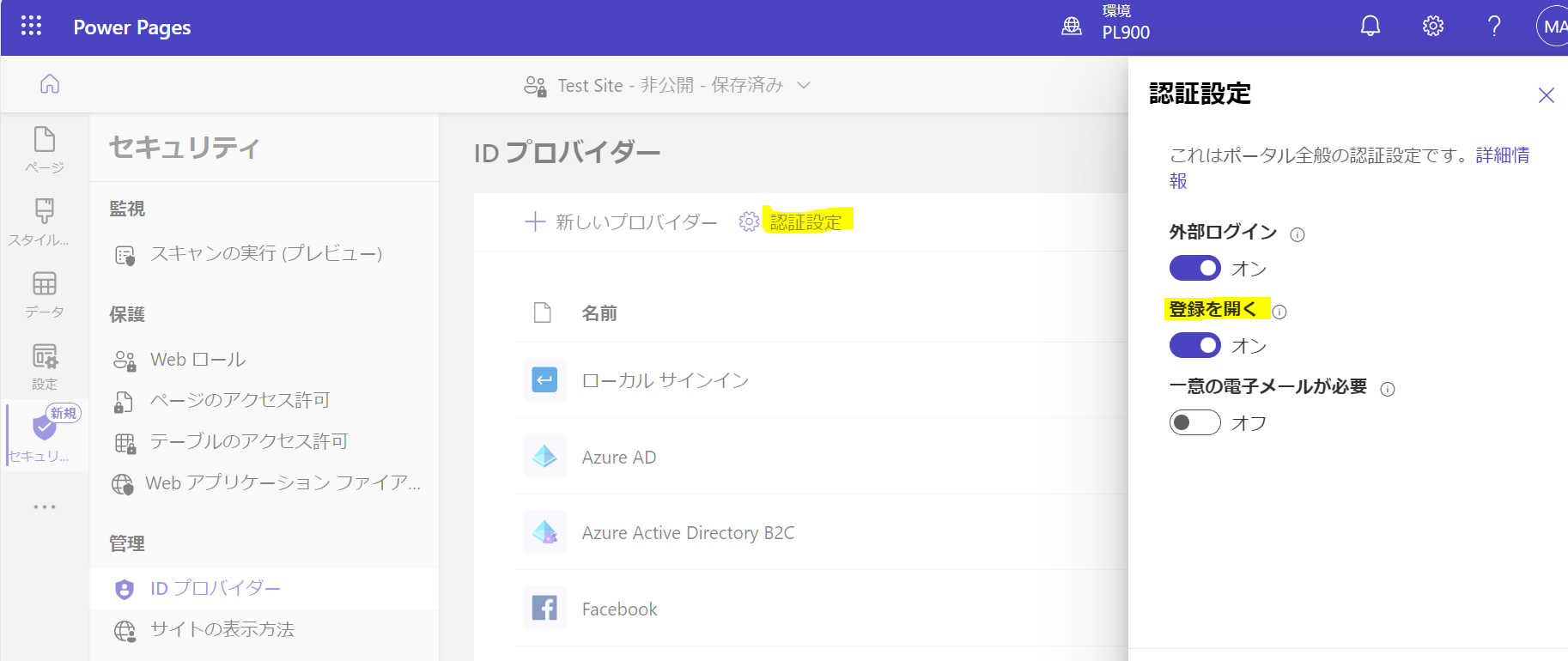Click the Power Pages title
Viewport: 1568px width, 661px height.
coord(132,27)
